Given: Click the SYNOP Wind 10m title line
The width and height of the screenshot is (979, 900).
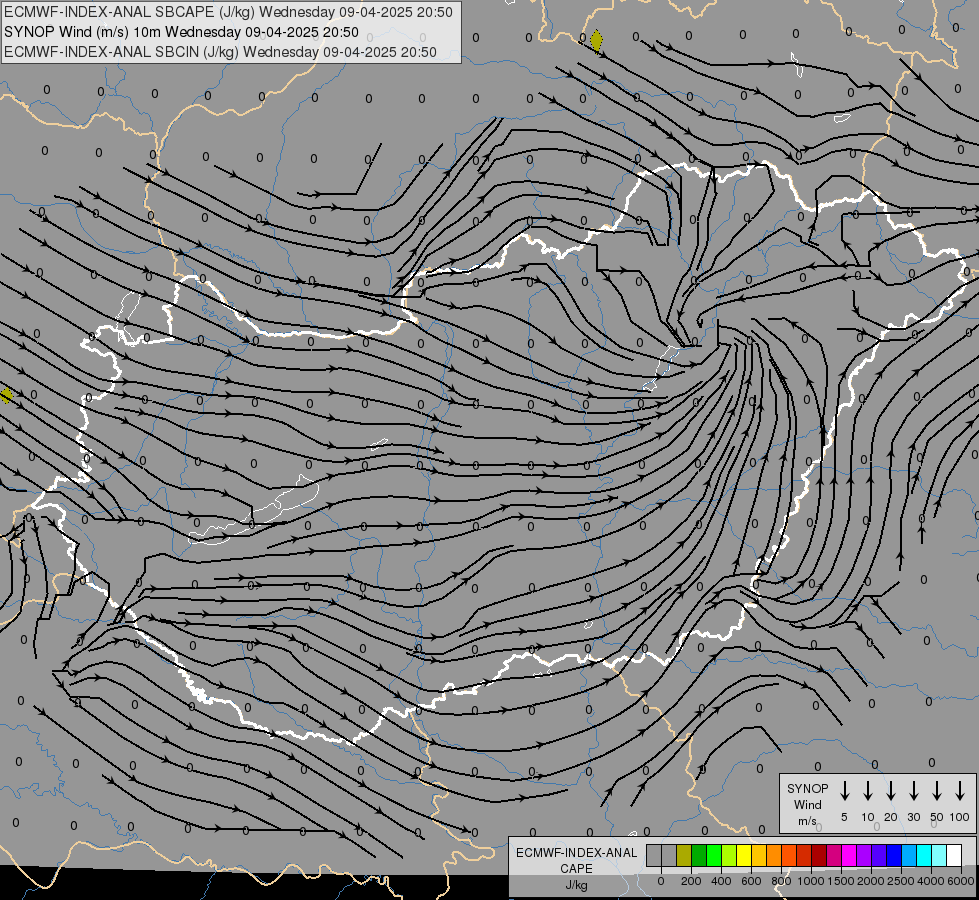Looking at the screenshot, I should [x=181, y=32].
